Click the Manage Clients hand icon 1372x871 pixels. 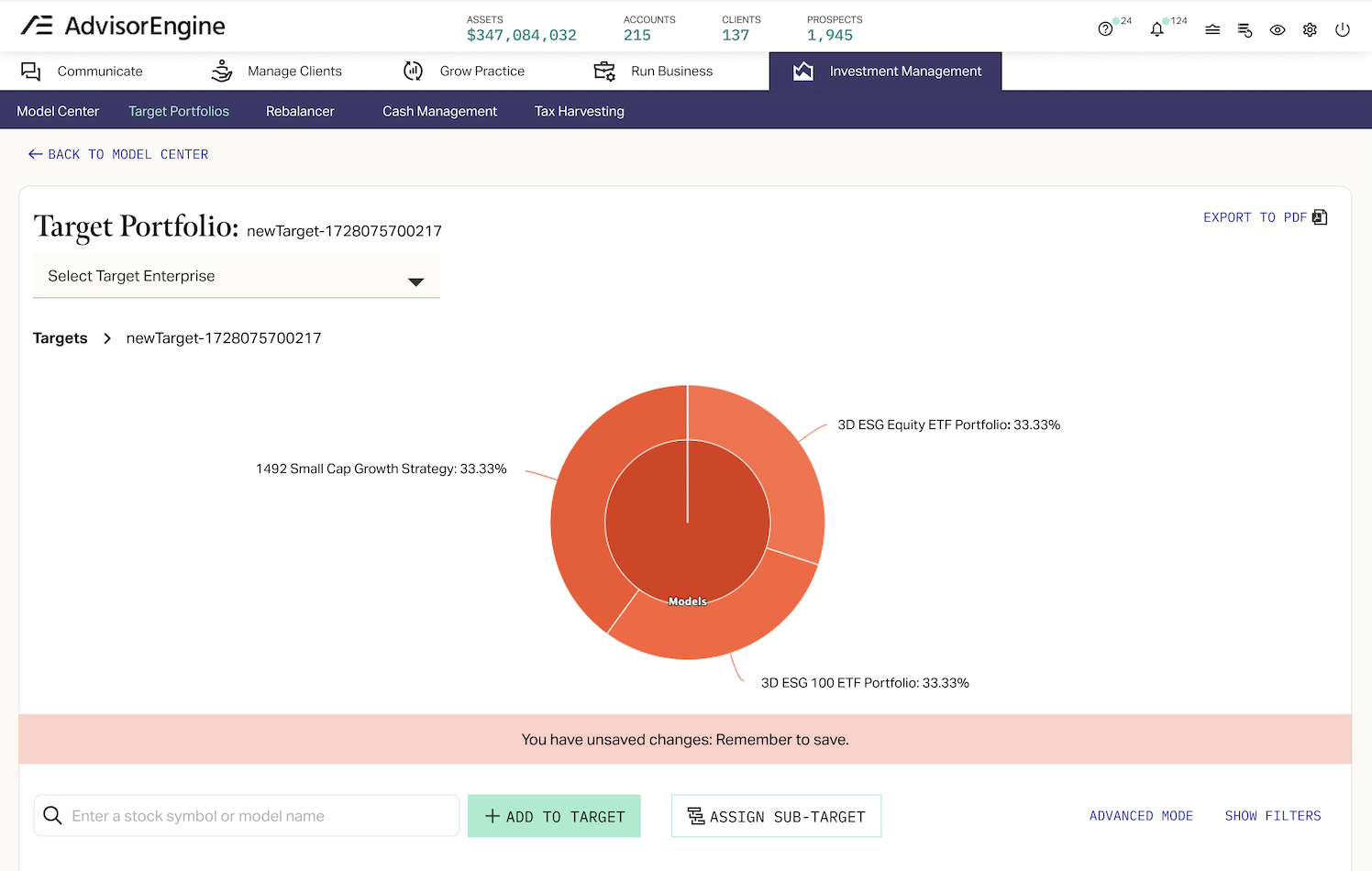[x=222, y=71]
